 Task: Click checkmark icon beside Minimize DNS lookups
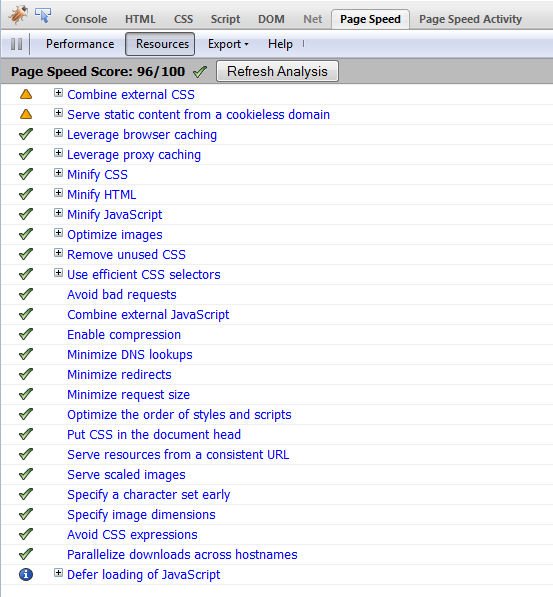pos(26,354)
